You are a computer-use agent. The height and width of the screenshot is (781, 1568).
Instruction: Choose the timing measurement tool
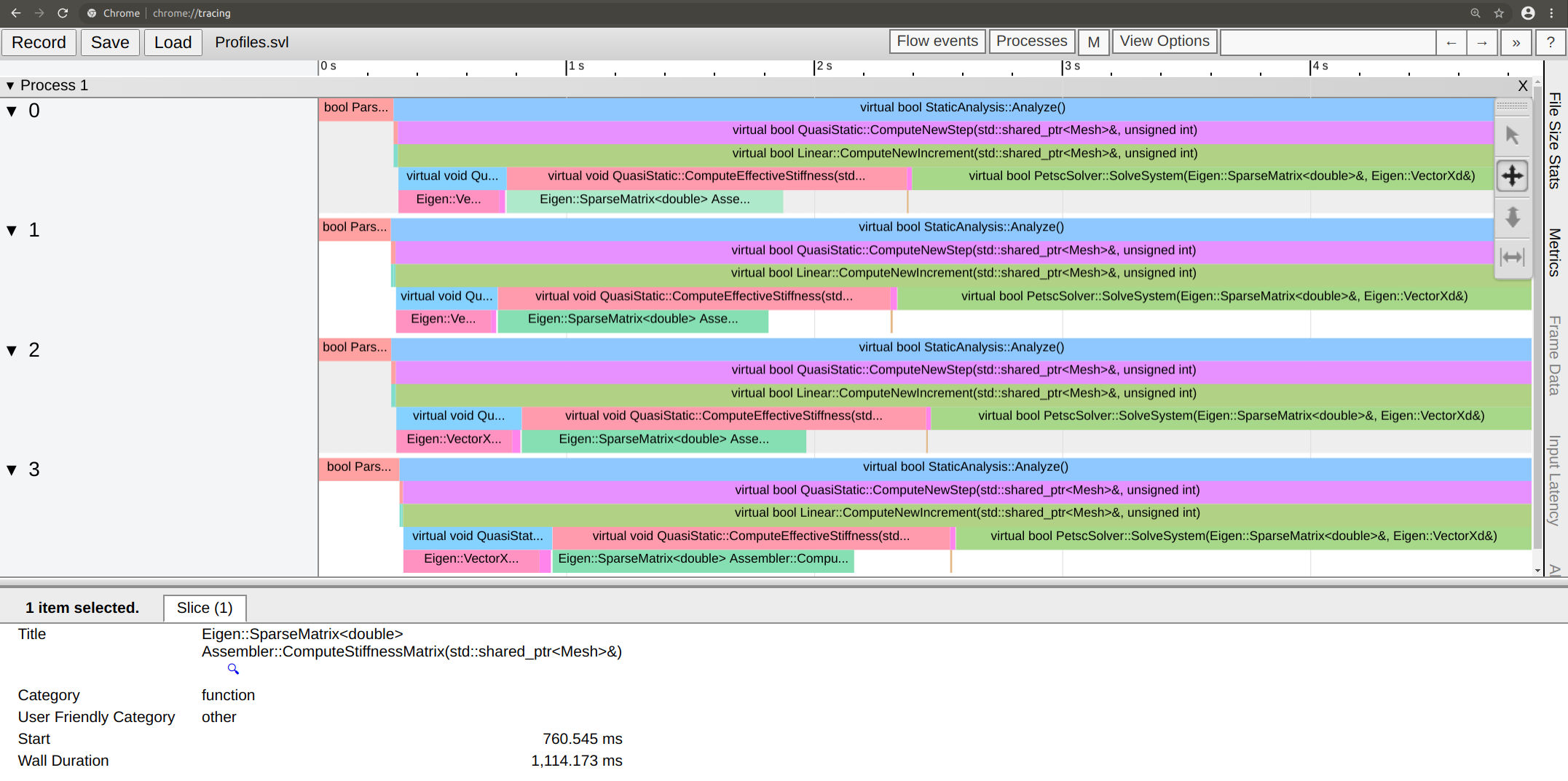[x=1513, y=257]
